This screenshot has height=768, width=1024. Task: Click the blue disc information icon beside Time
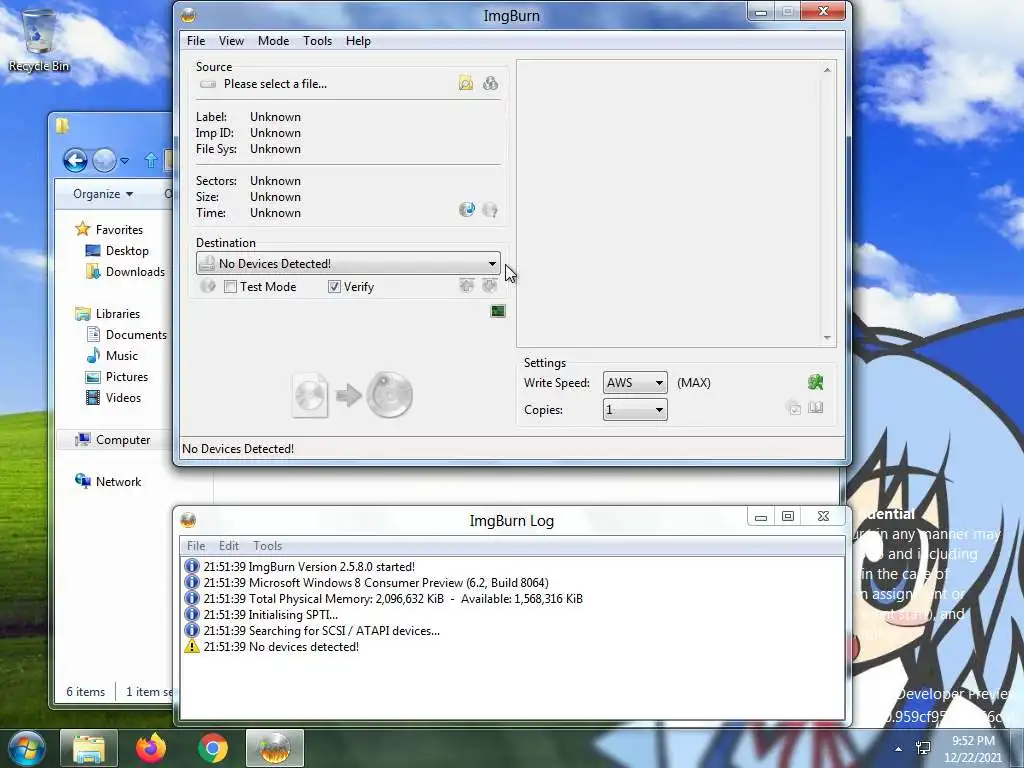click(467, 210)
